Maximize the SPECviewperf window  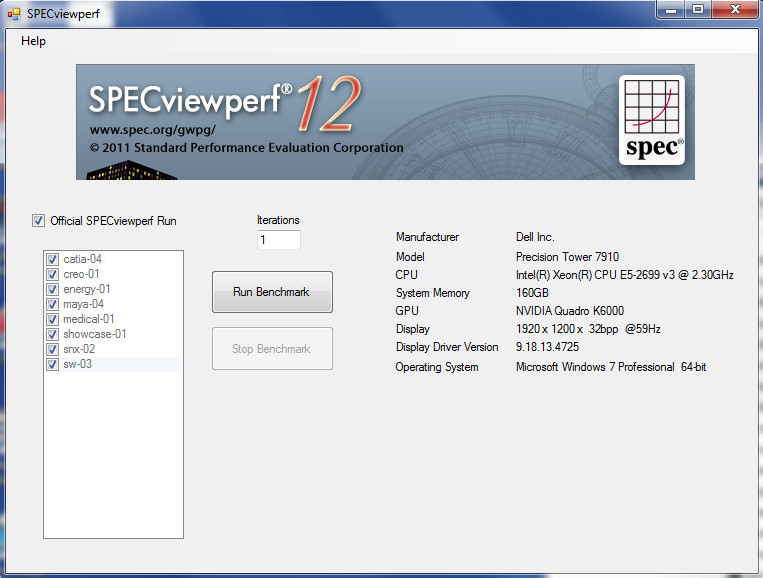click(x=698, y=9)
